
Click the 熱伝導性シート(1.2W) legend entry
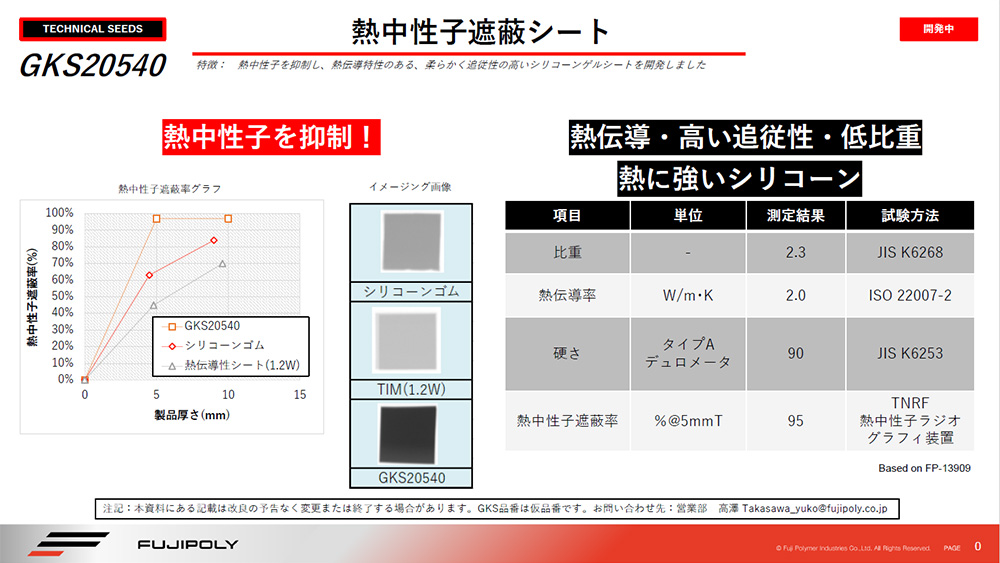tap(231, 365)
